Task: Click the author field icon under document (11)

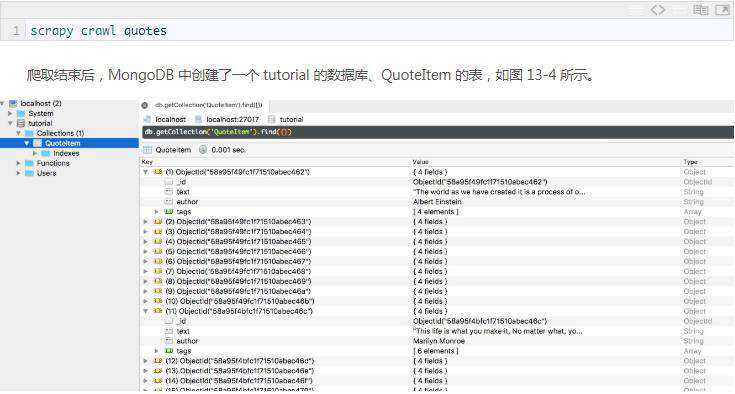Action: [x=169, y=341]
